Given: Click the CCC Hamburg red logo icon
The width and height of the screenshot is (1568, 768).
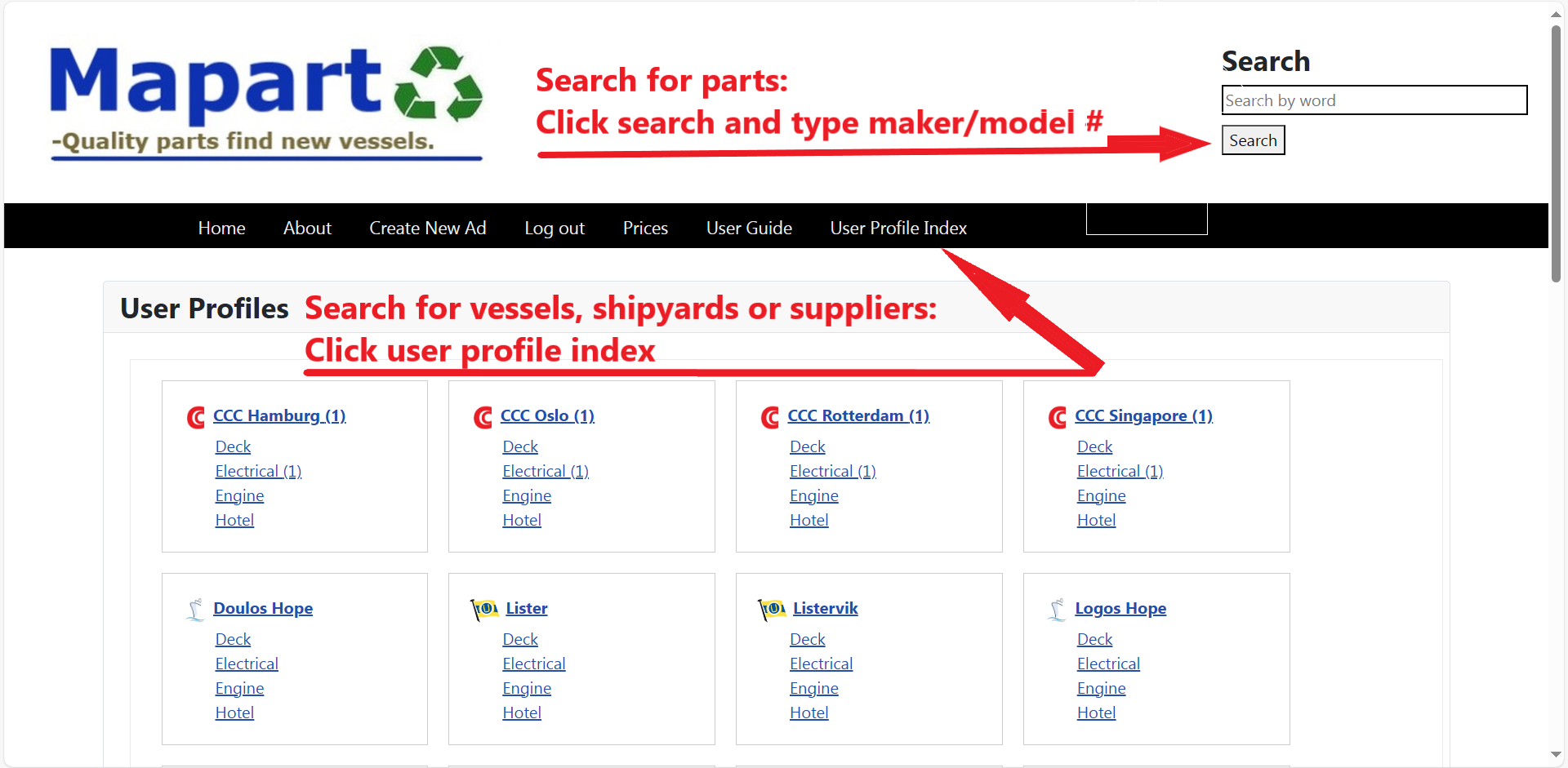Looking at the screenshot, I should (x=196, y=418).
